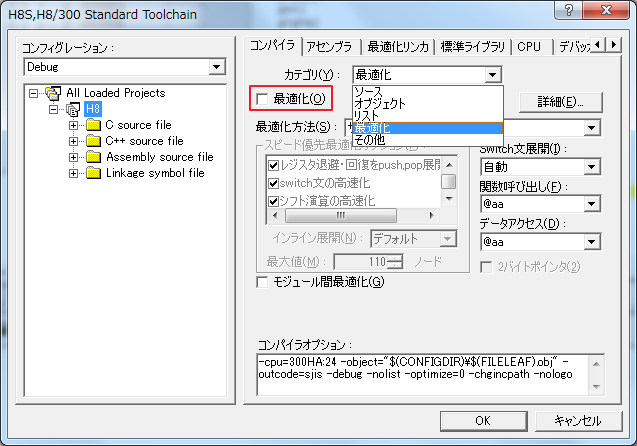This screenshot has height=446, width=637.
Task: Click the C++ source file folder icon
Action: click(x=93, y=141)
